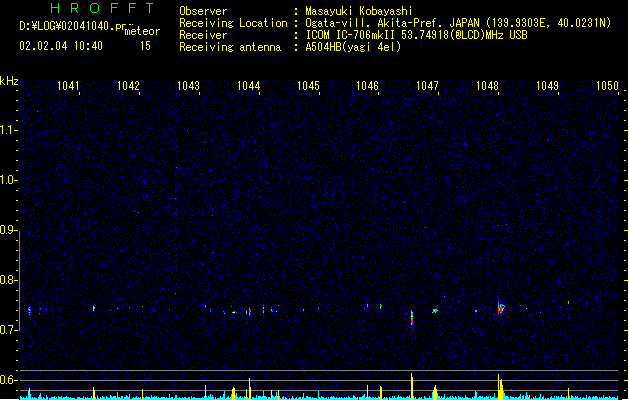Select observer name Masayuki Kobayashi
Image resolution: width=629 pixels, height=400 pixels.
359,11
